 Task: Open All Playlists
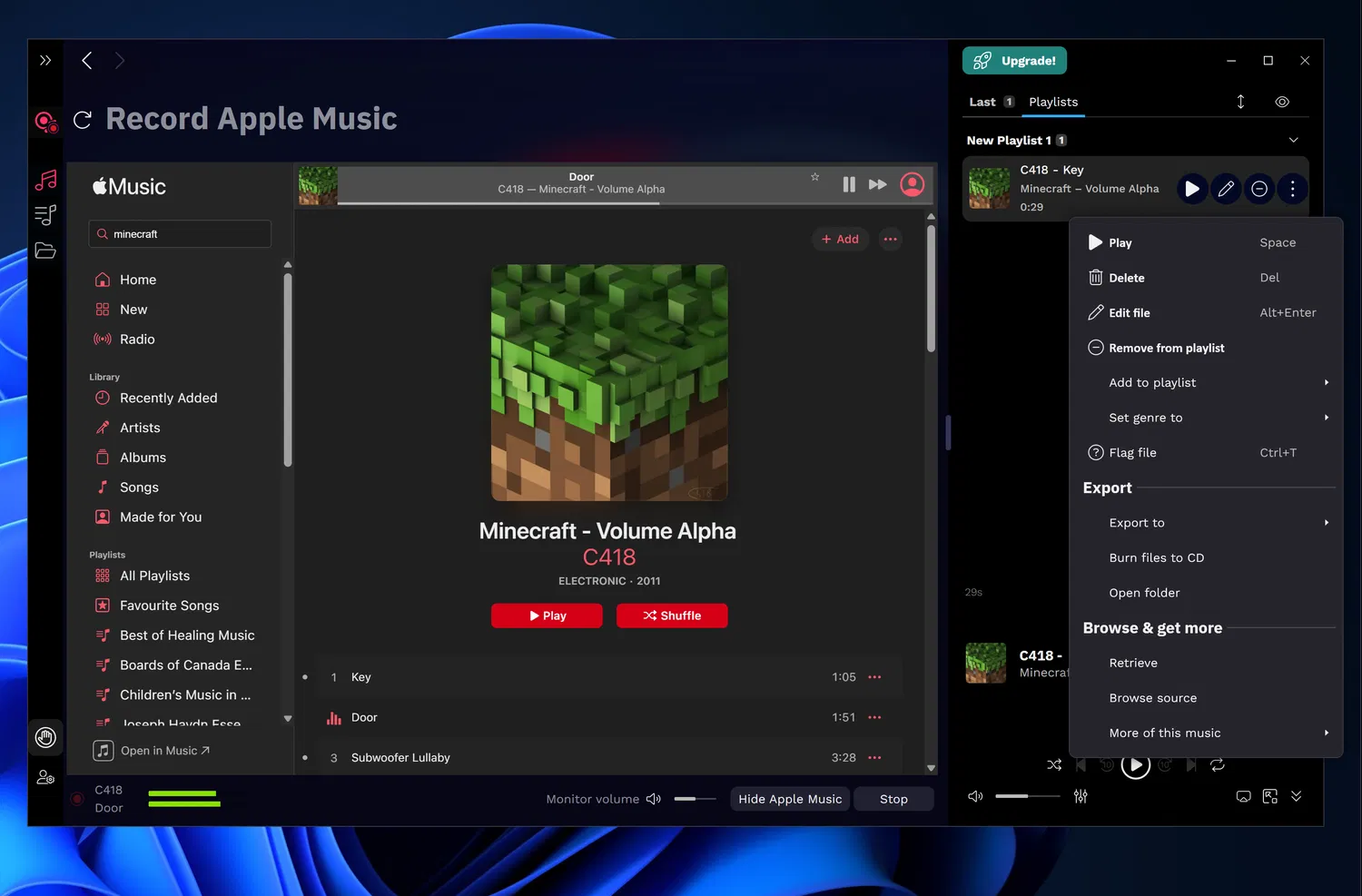pos(154,576)
